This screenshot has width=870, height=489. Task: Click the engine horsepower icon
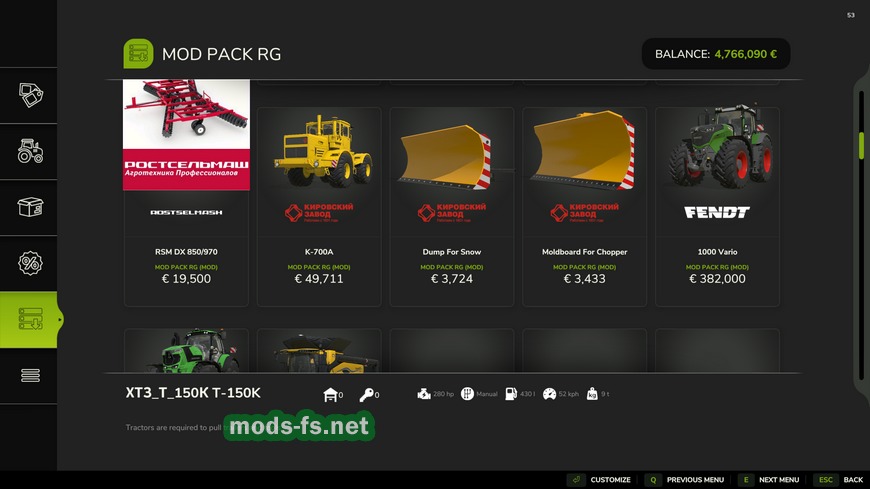[x=424, y=394]
